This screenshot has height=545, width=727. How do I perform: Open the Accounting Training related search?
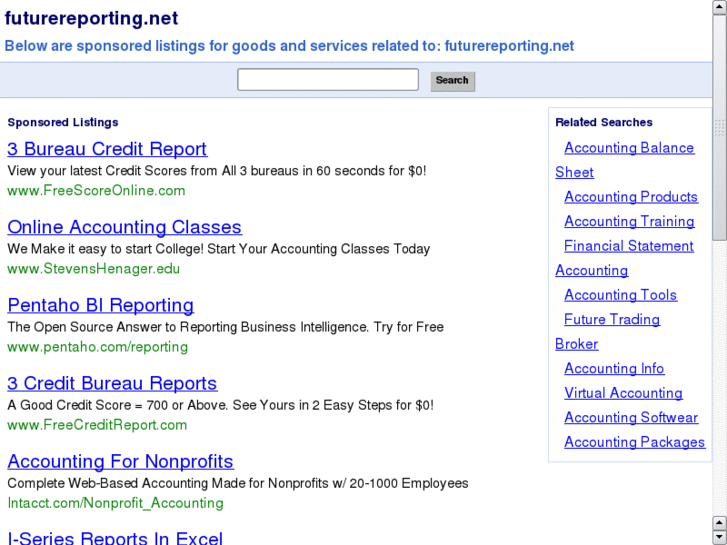click(x=629, y=221)
